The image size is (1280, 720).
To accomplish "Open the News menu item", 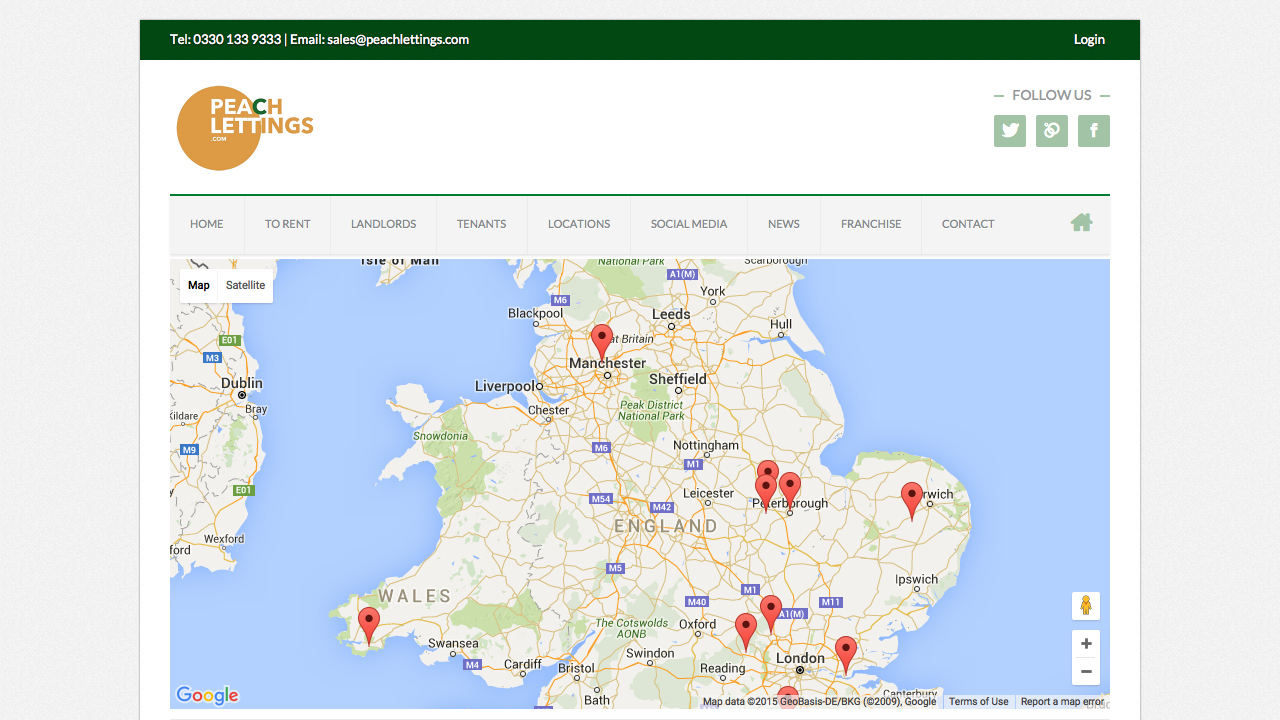I will [784, 224].
